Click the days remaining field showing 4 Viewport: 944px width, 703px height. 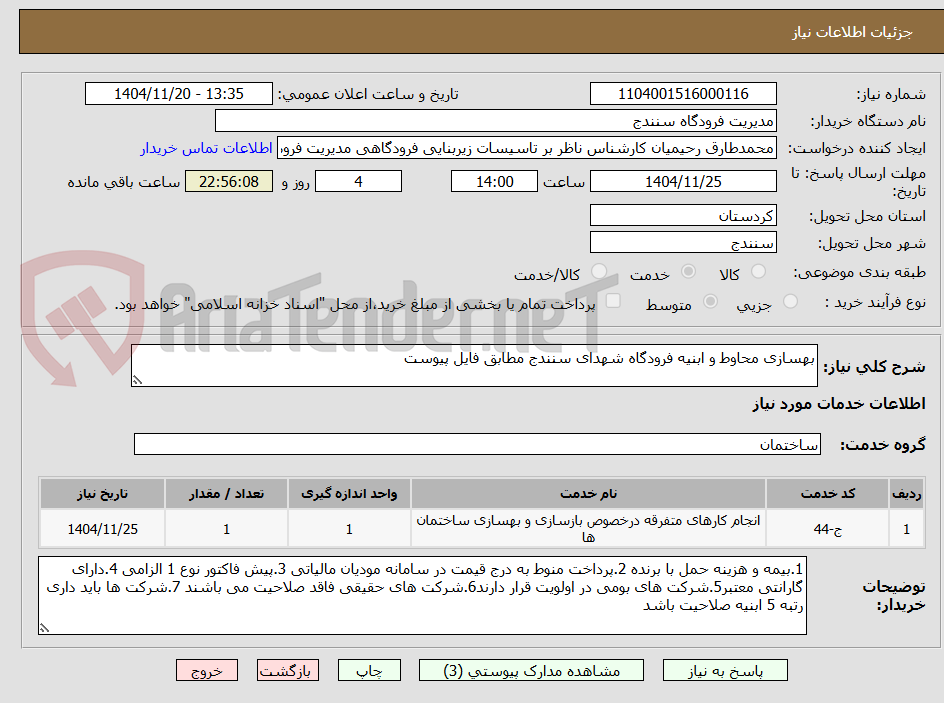[x=358, y=181]
